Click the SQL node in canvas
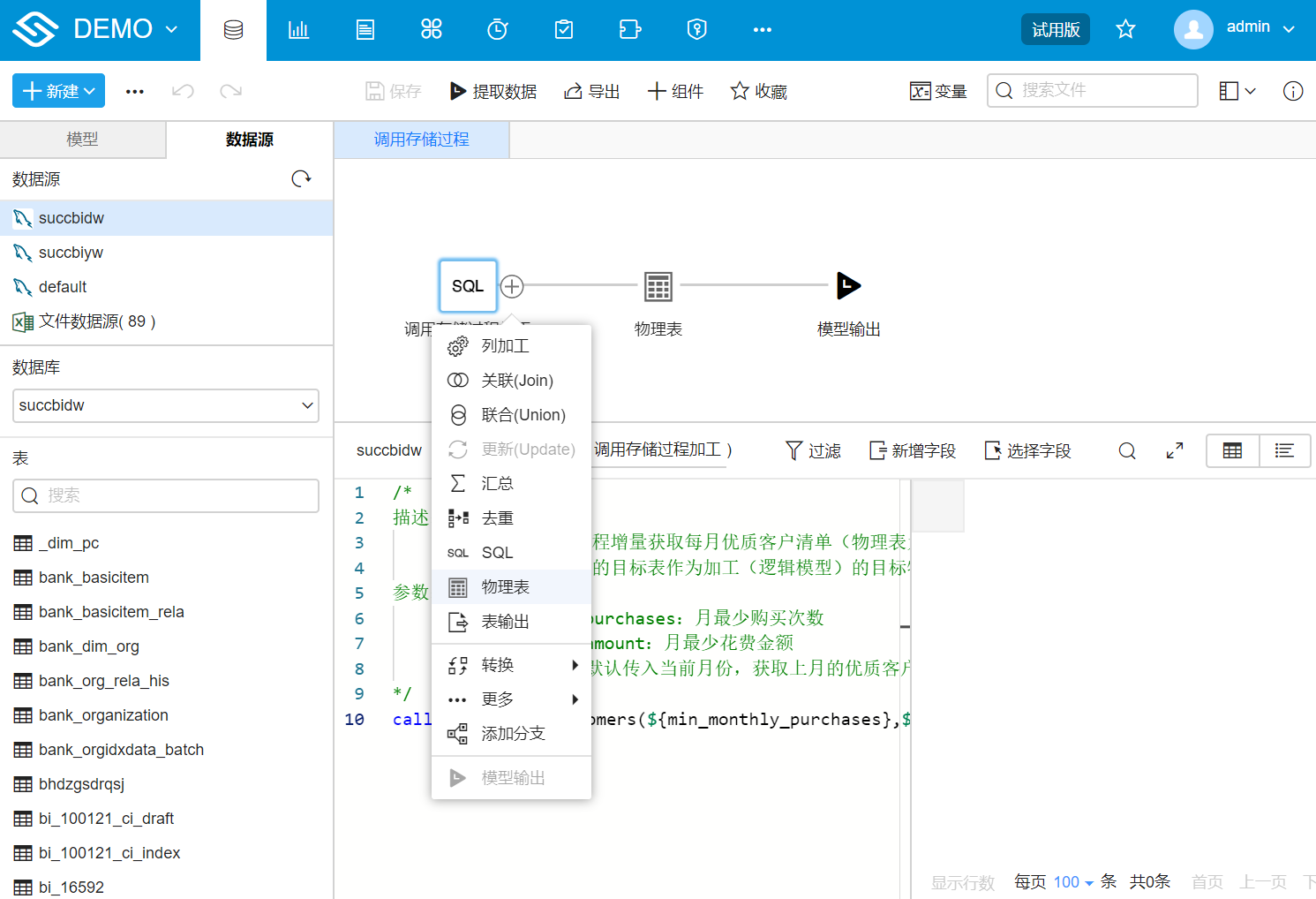Screen dimensions: 1316x899 [468, 285]
